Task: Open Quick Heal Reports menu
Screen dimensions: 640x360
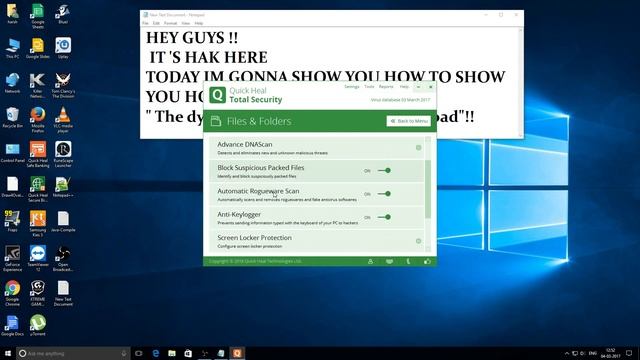Action: tap(386, 87)
